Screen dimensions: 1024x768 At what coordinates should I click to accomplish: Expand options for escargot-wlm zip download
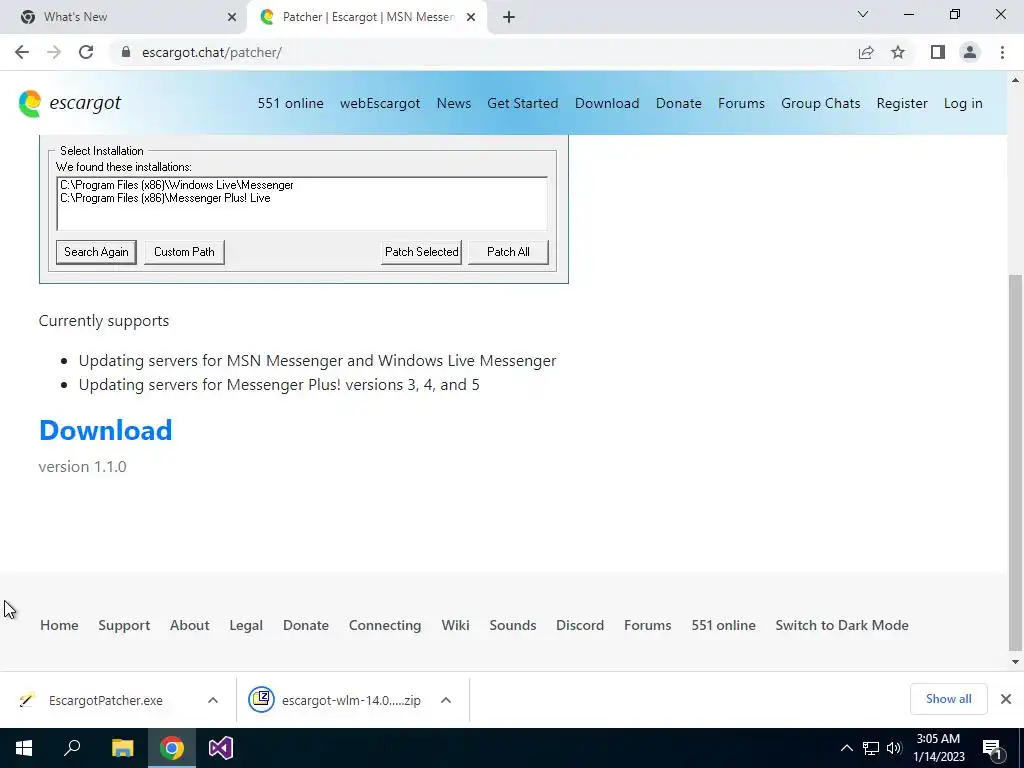point(446,700)
